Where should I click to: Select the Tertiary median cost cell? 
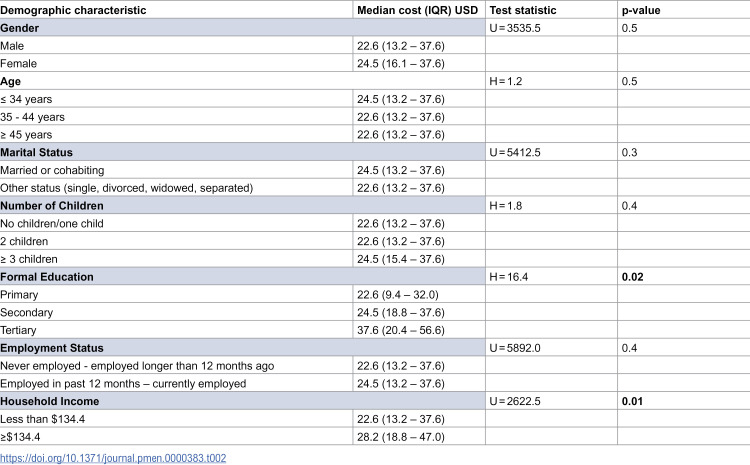419,330
